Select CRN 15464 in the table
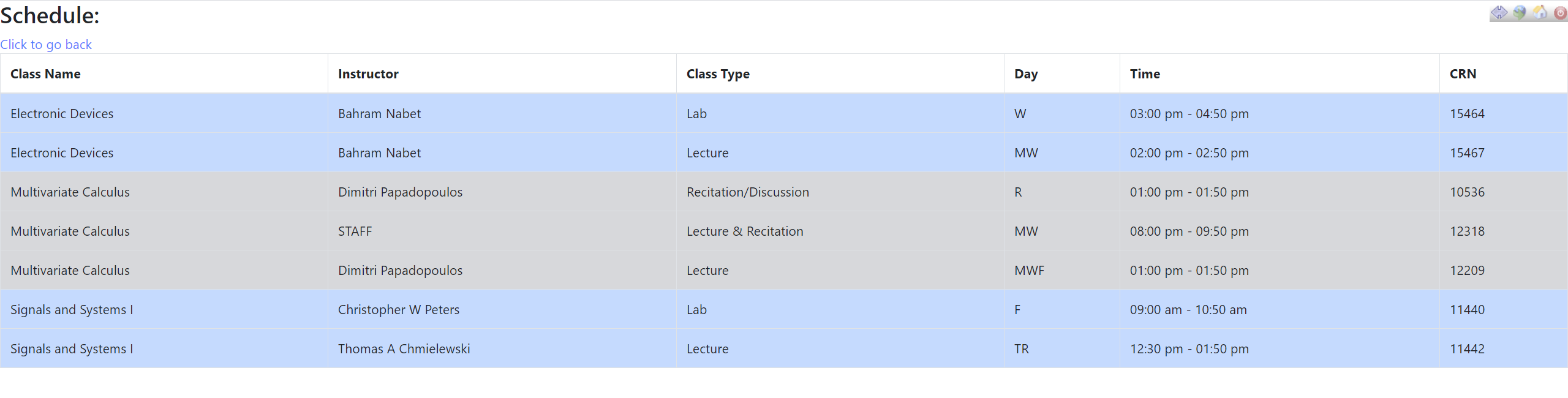This screenshot has height=398, width=1568. 1467,114
